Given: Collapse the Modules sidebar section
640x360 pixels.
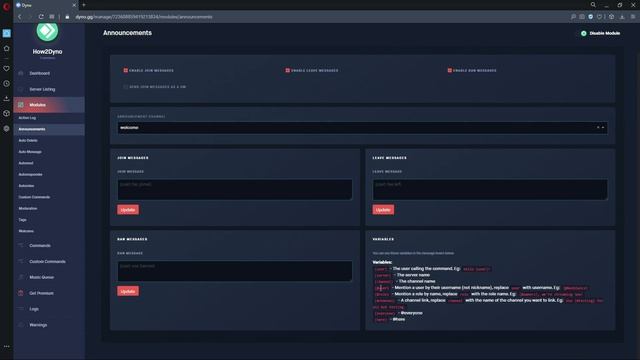Looking at the screenshot, I should coord(49,105).
